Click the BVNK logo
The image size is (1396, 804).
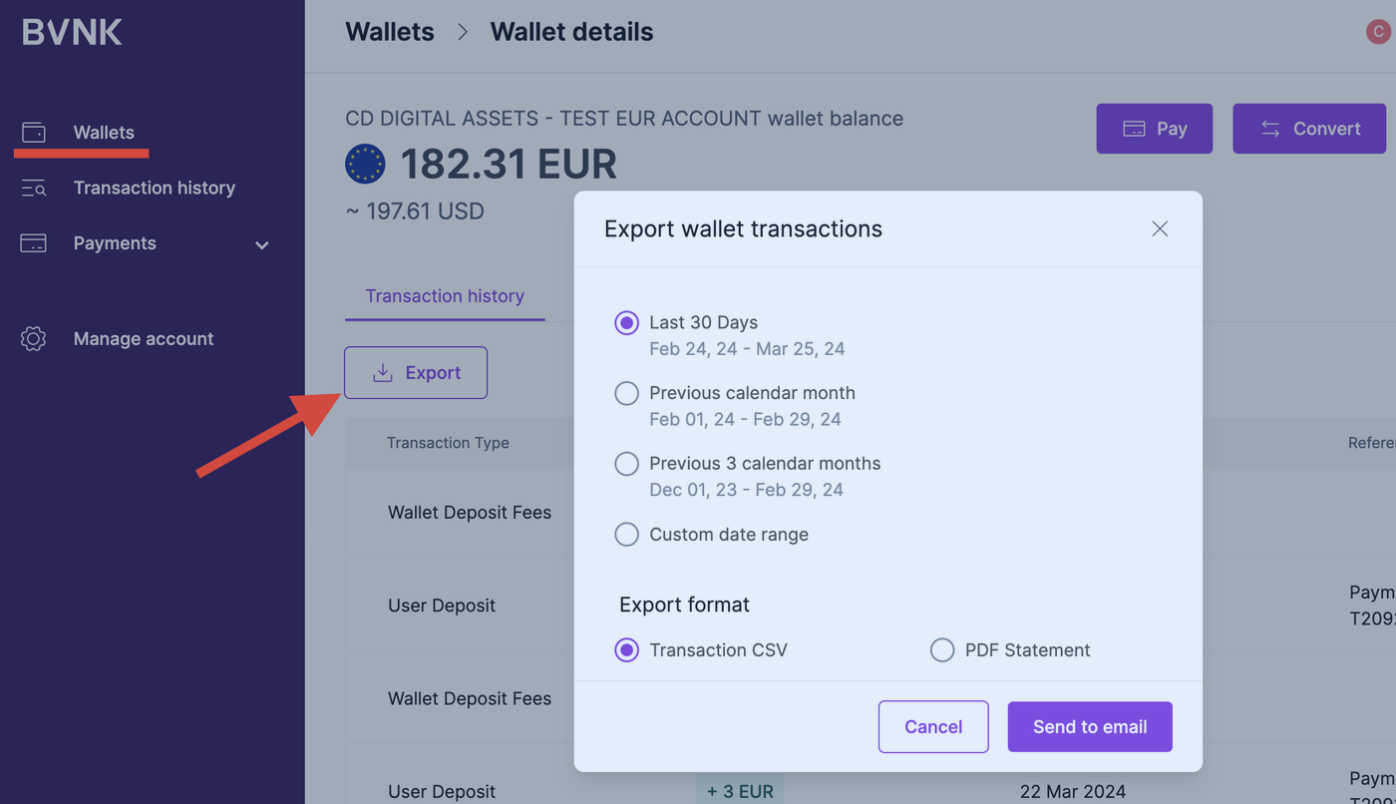72,32
